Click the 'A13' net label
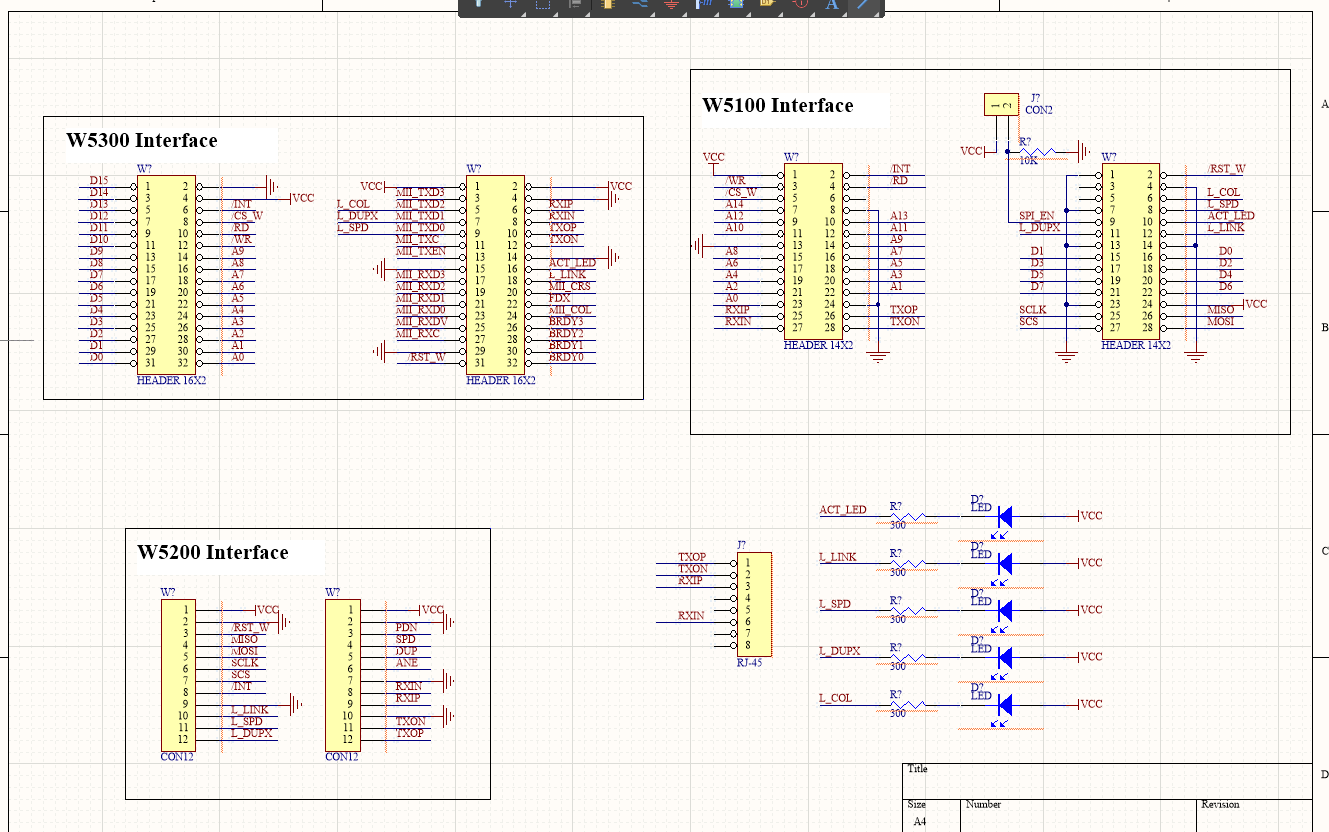Image resolution: width=1329 pixels, height=832 pixels. pyautogui.click(x=899, y=215)
